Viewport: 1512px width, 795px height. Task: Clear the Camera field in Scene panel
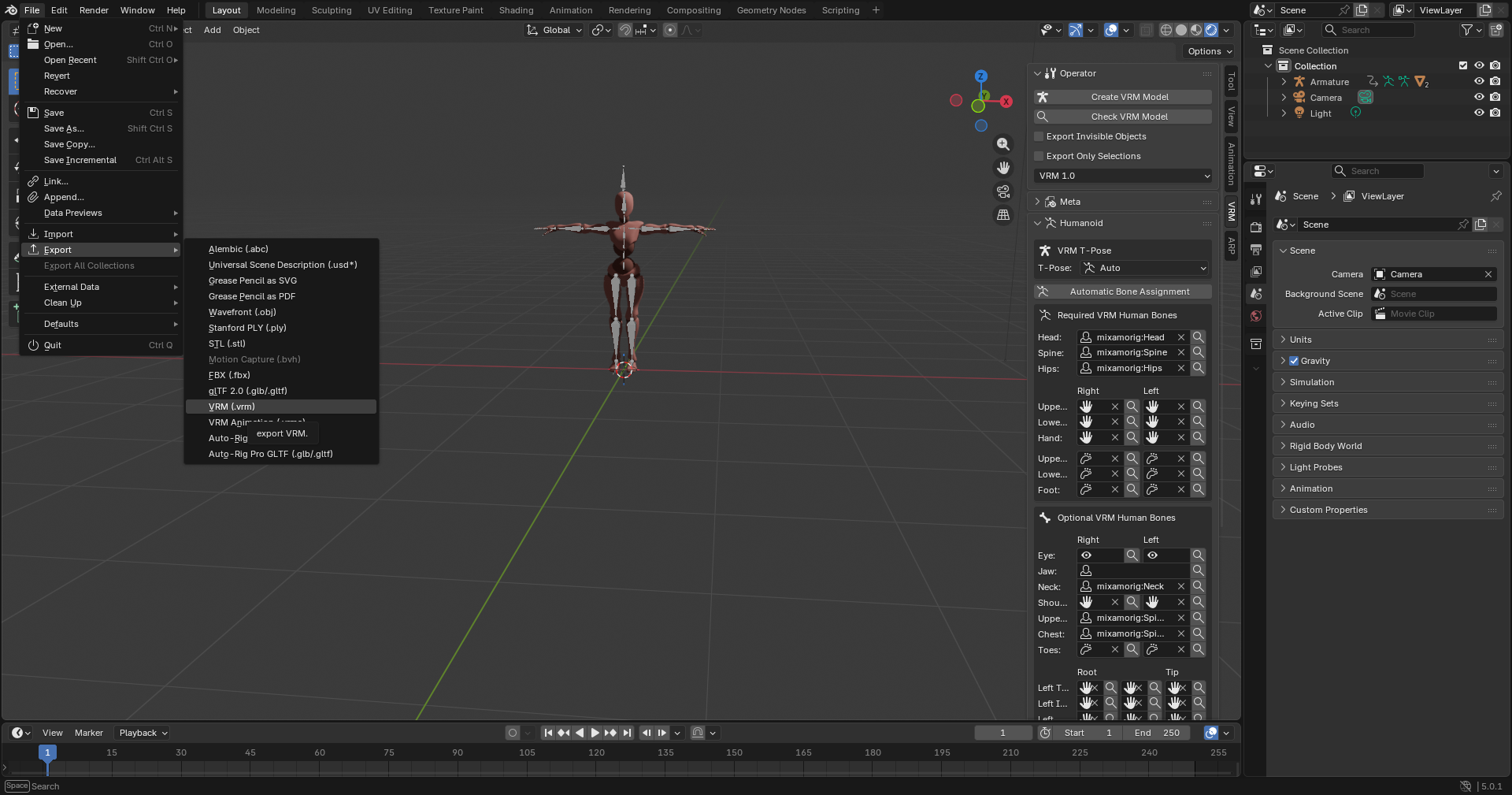click(1488, 274)
